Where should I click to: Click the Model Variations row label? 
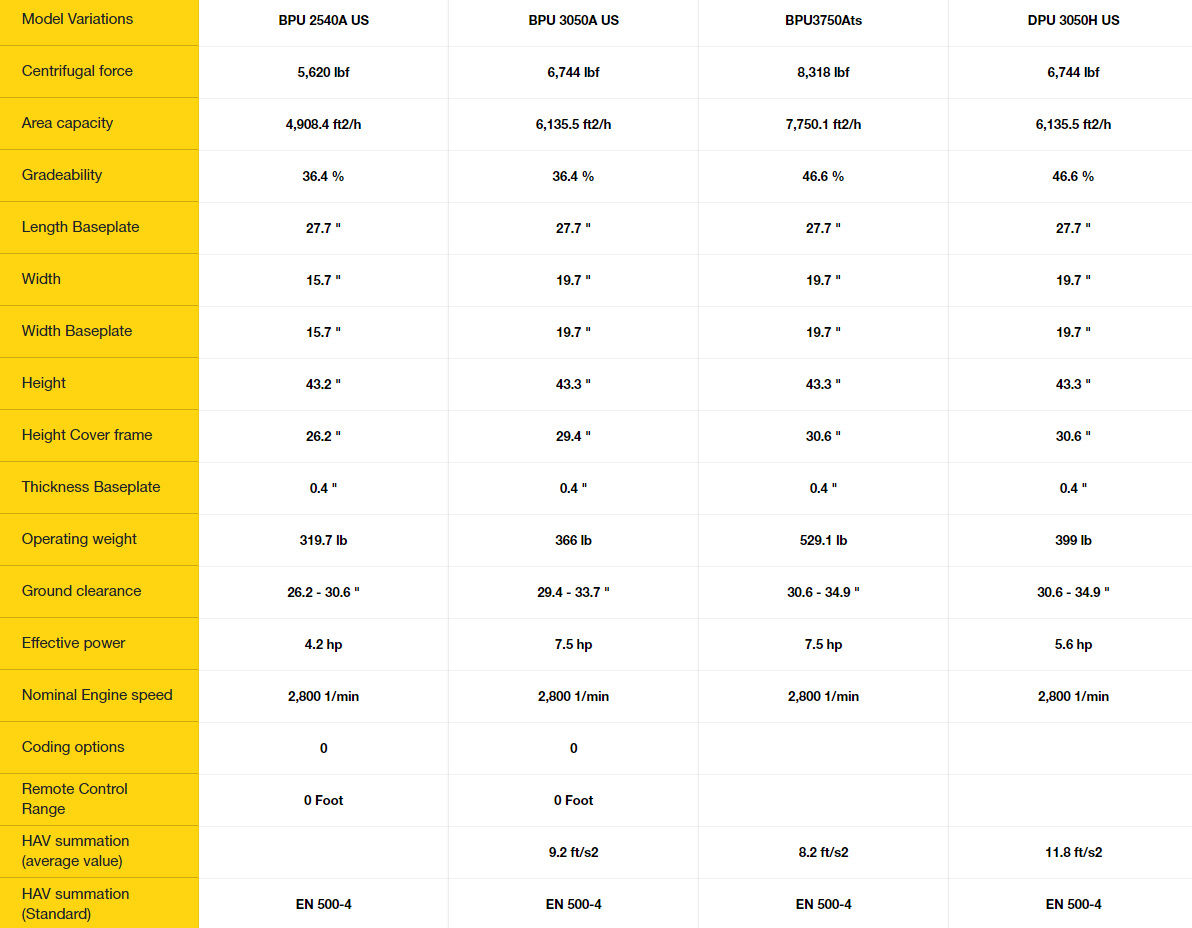(x=77, y=19)
